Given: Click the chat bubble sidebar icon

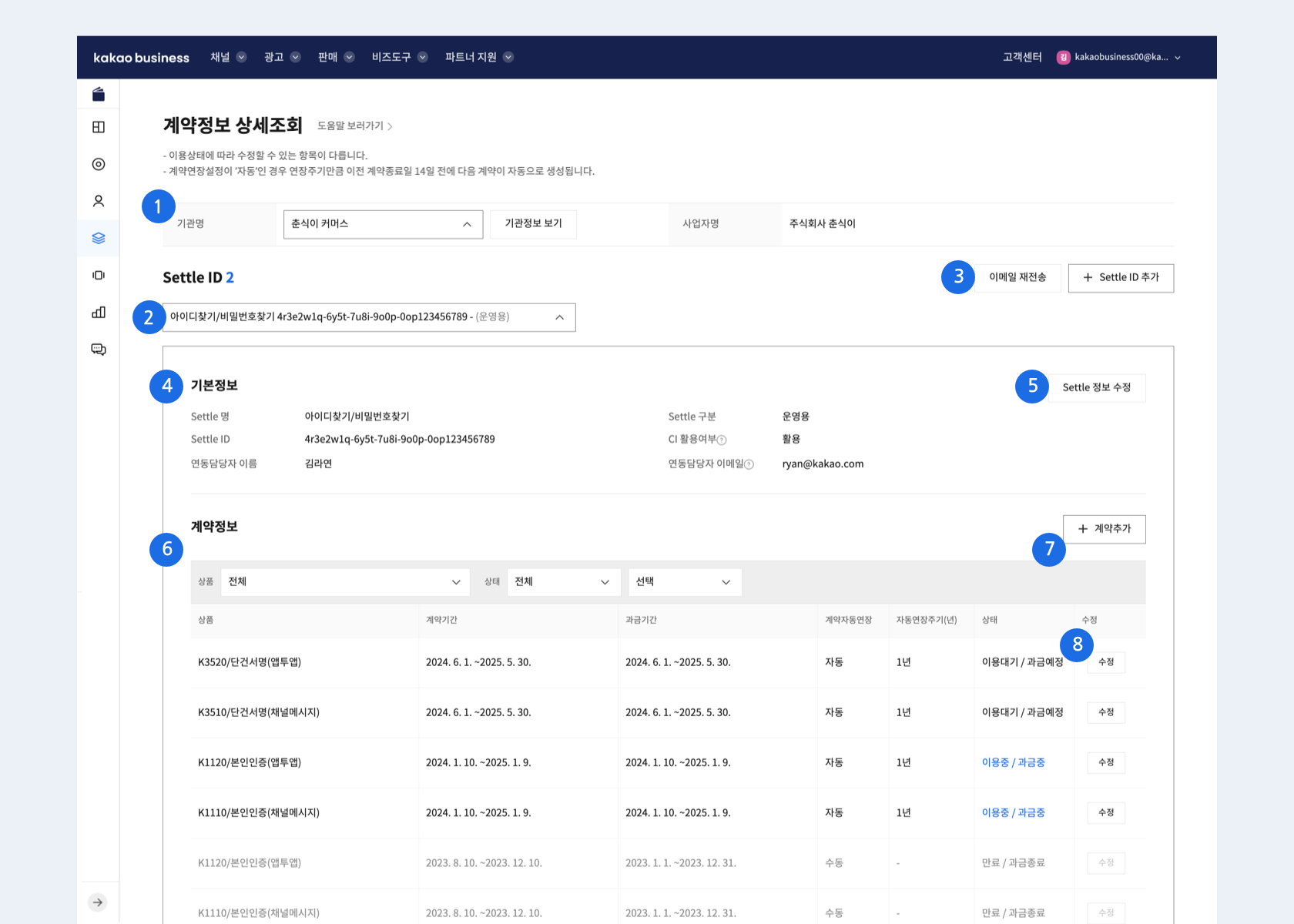Looking at the screenshot, I should pyautogui.click(x=98, y=349).
